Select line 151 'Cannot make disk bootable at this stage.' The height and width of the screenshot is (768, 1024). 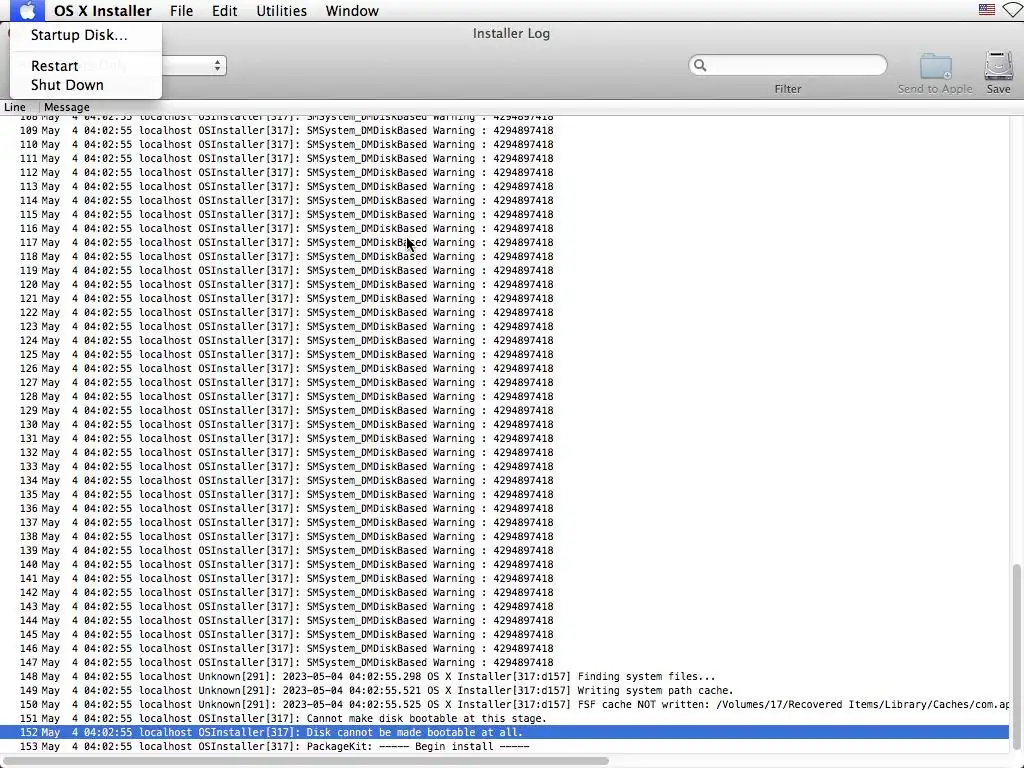tap(504, 718)
